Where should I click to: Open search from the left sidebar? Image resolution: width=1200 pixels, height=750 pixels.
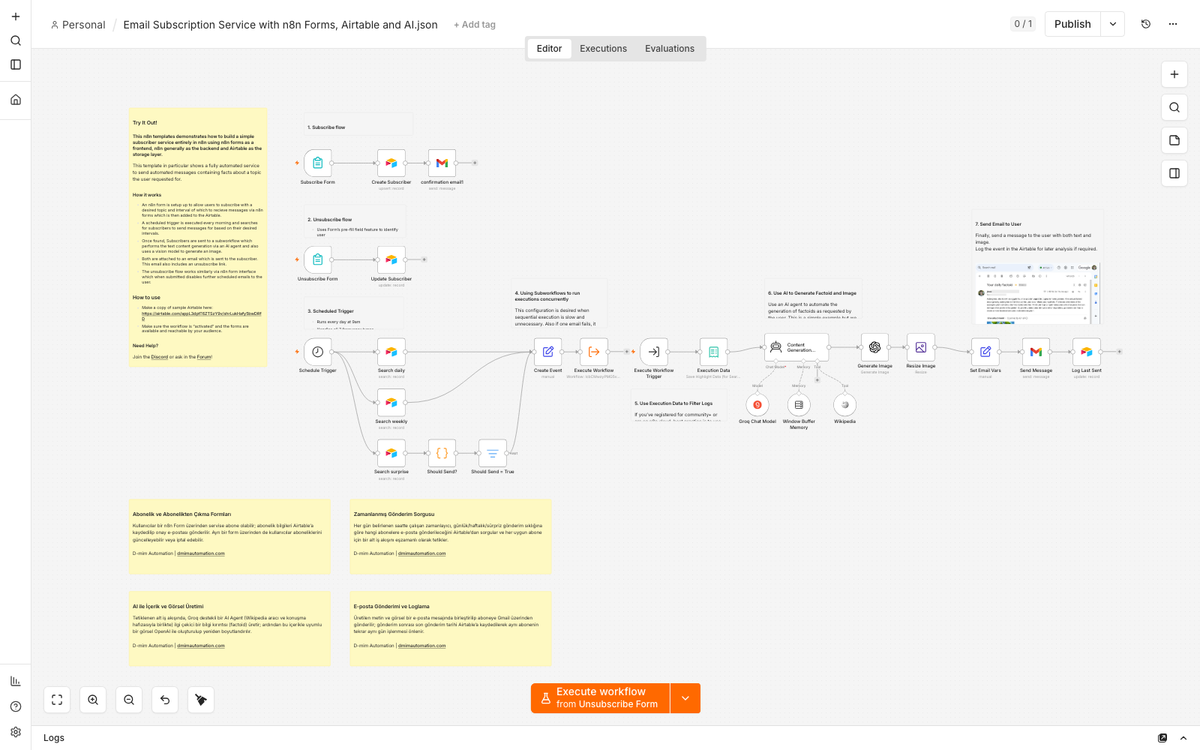click(x=15, y=41)
